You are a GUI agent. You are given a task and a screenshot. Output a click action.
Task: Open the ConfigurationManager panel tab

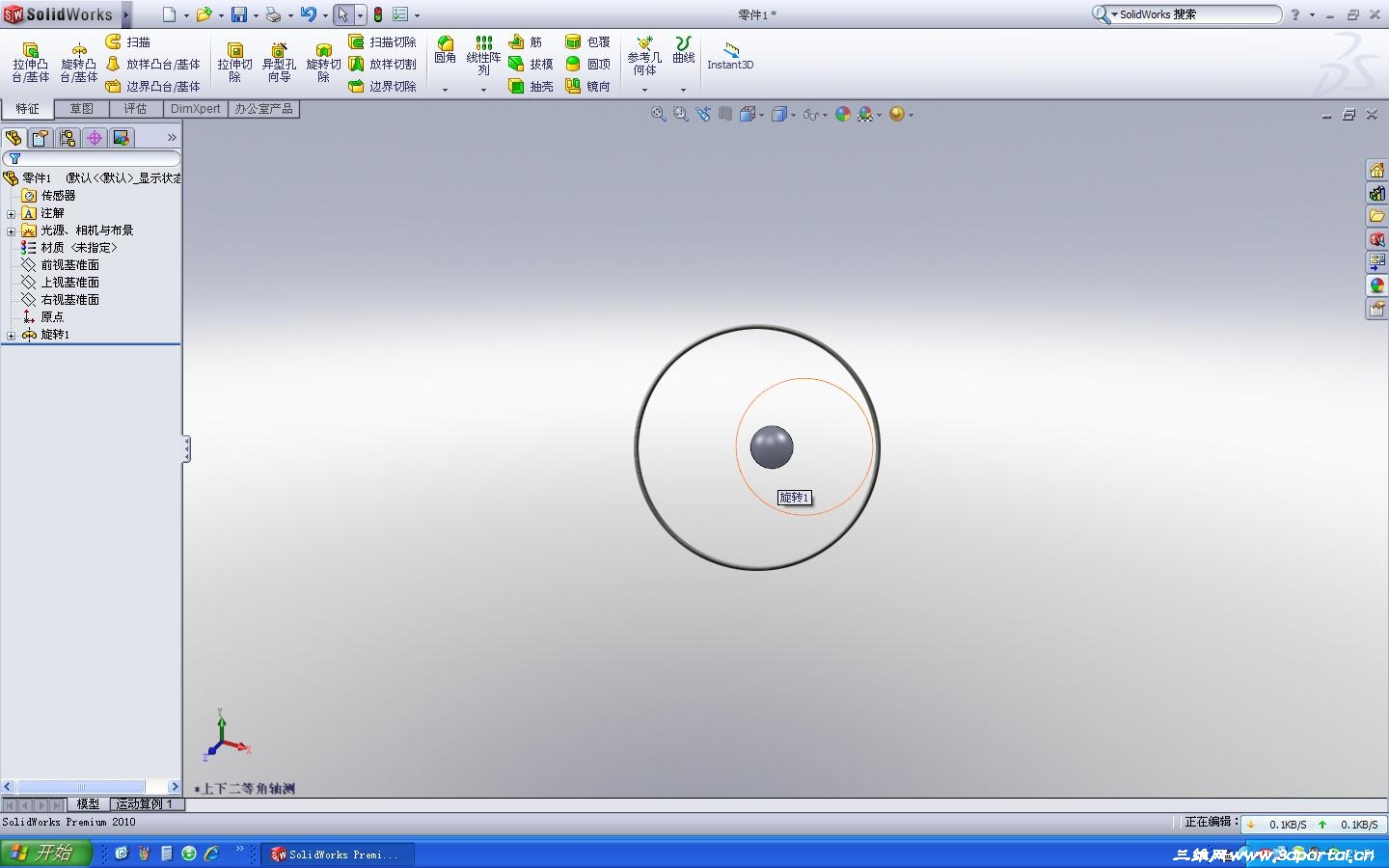tap(68, 138)
